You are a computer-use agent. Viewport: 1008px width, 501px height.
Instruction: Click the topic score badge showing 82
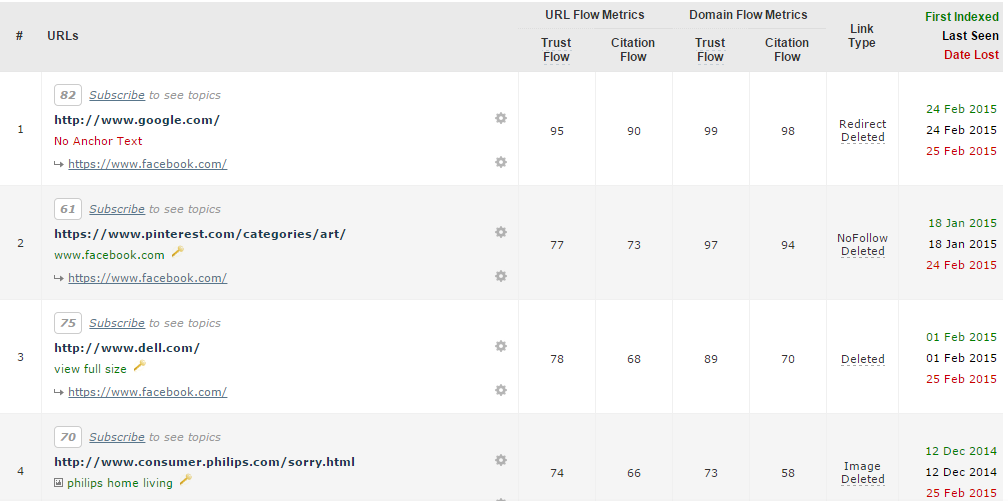(68, 95)
